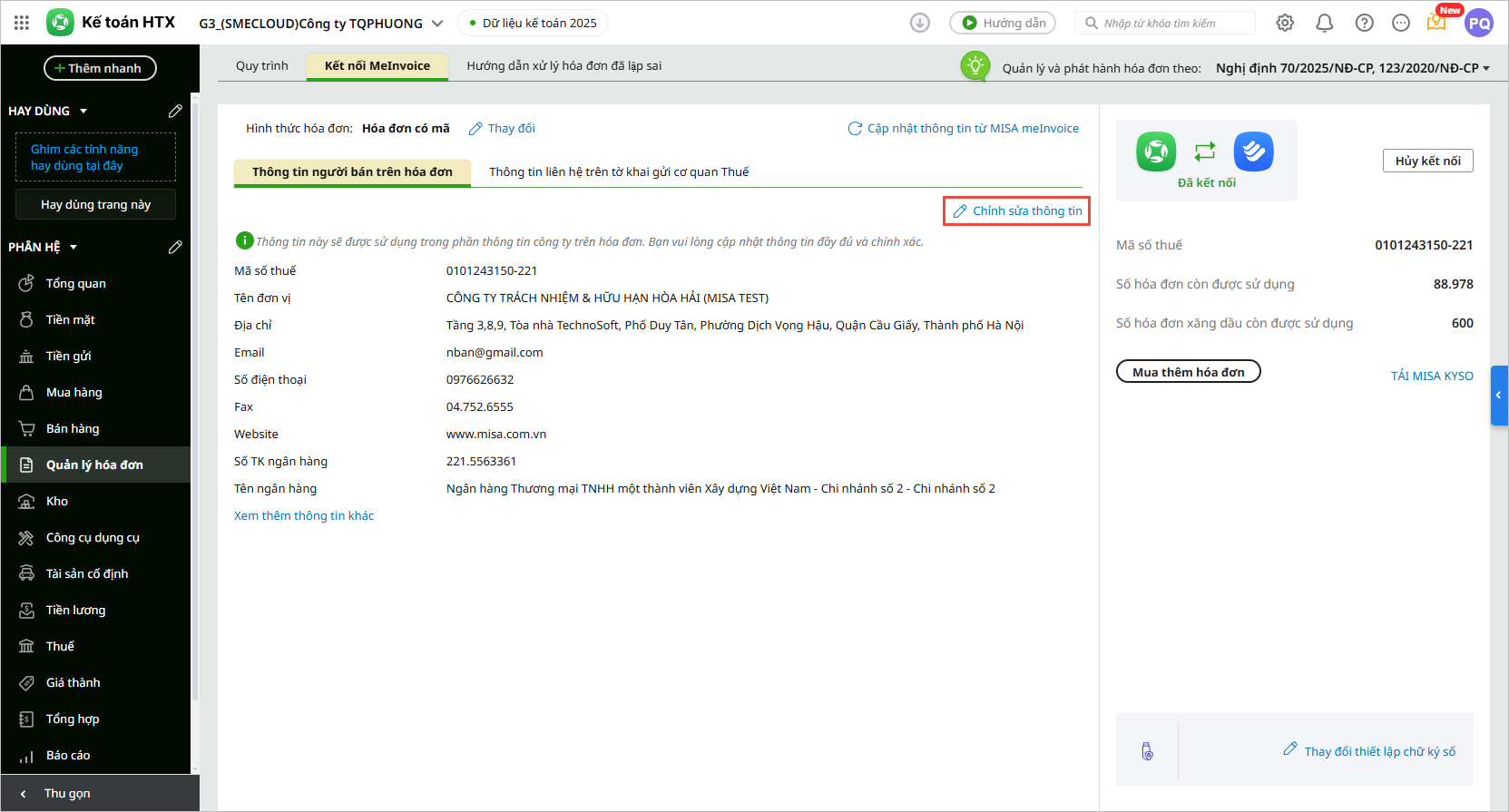This screenshot has height=812, width=1509.
Task: Expand the blue right-side panel handle
Action: [1499, 396]
